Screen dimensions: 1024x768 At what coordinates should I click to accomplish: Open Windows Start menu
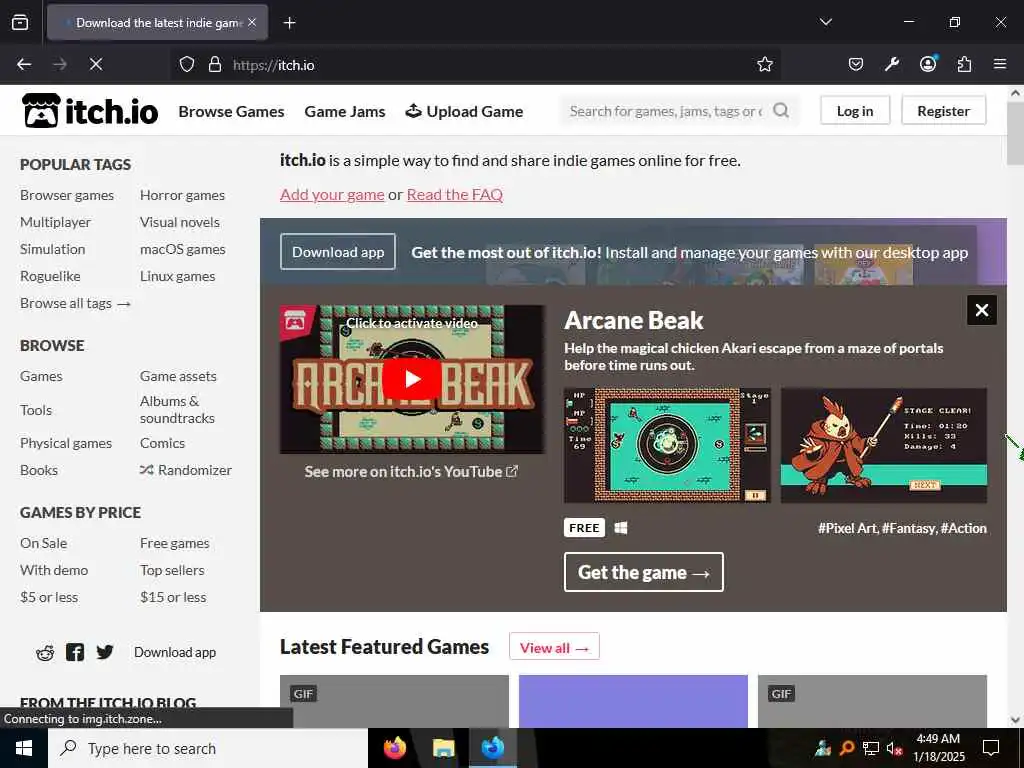24,748
